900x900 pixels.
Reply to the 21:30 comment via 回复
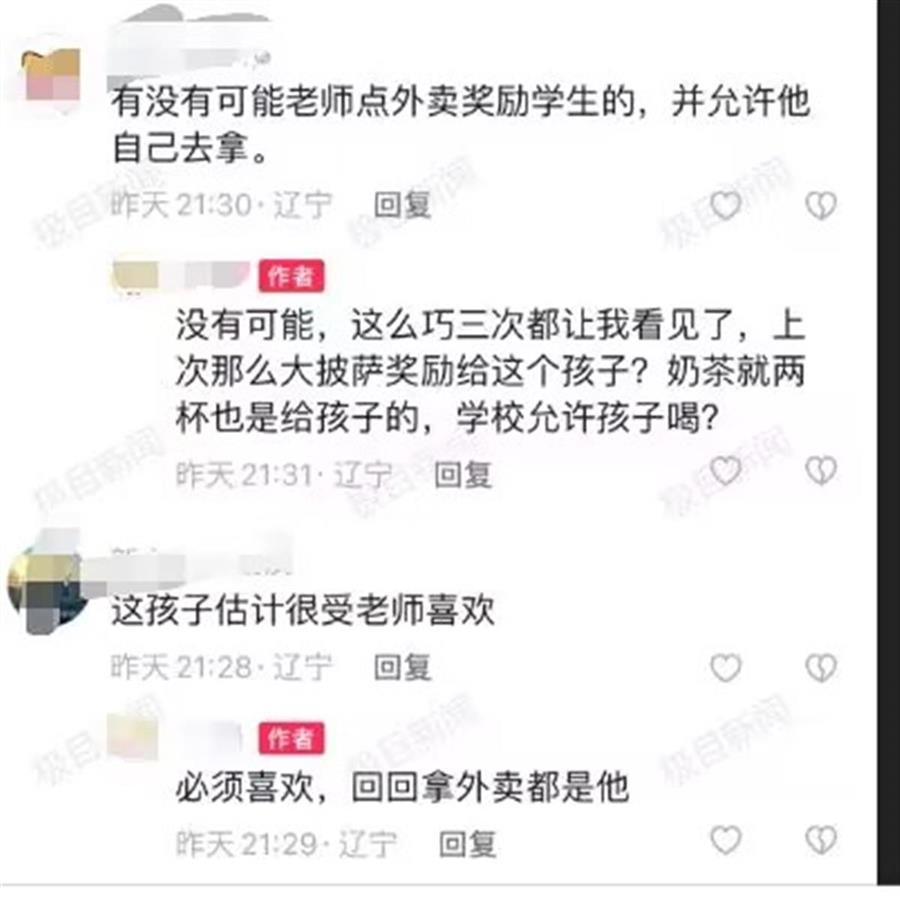click(402, 204)
